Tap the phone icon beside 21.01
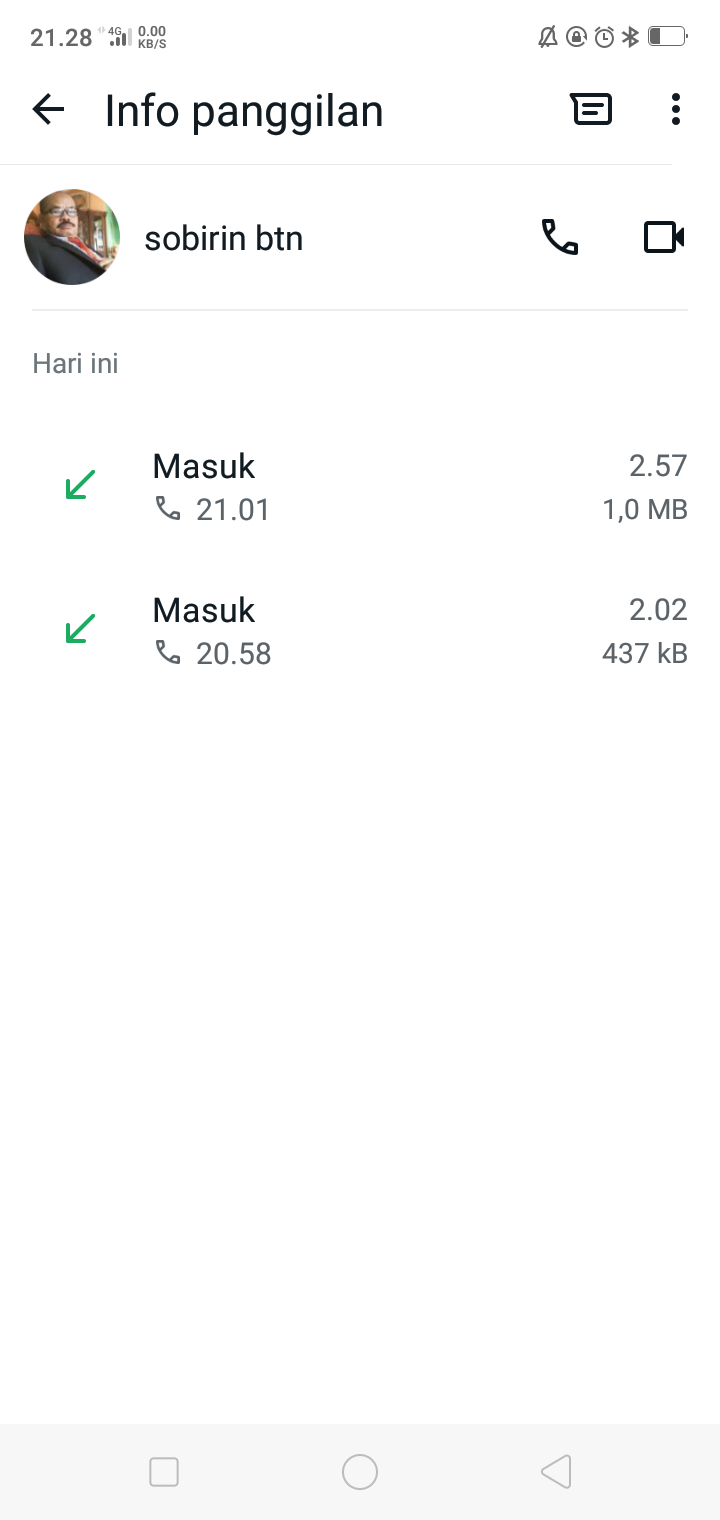720x1520 pixels. point(168,509)
